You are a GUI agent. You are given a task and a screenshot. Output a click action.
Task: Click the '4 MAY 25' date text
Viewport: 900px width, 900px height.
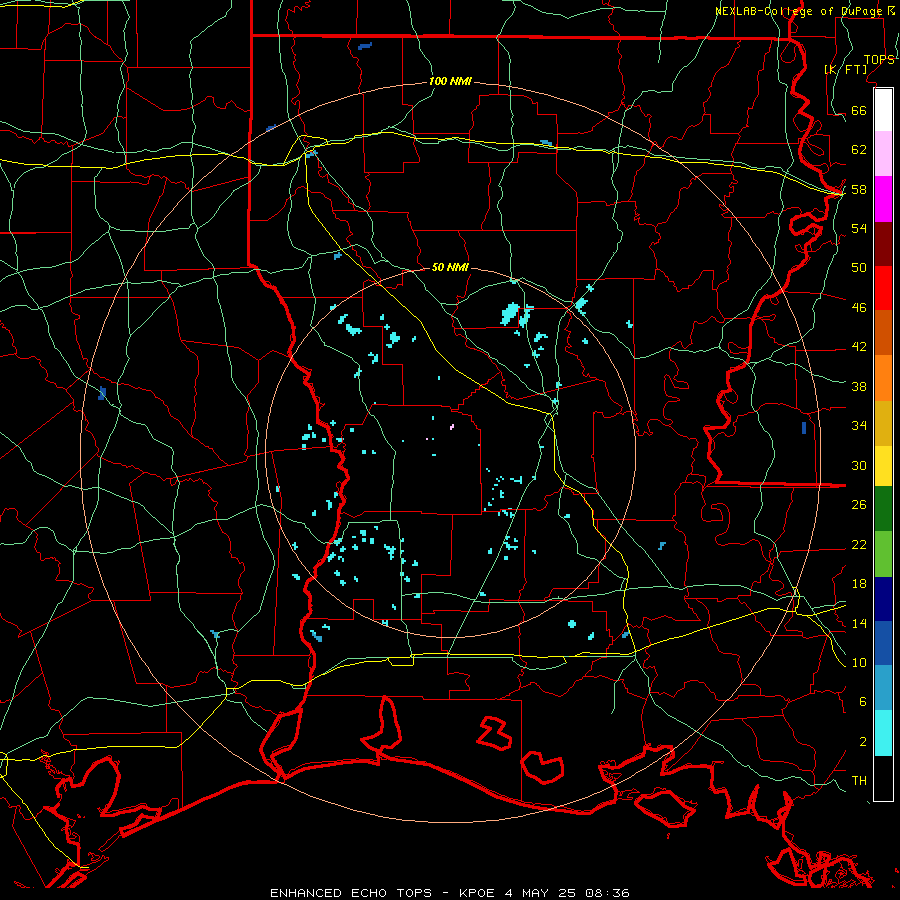point(542,893)
